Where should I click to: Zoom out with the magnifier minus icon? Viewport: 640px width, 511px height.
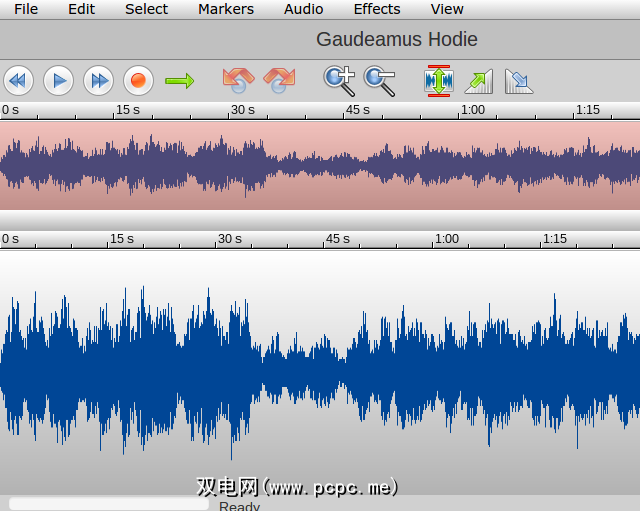pyautogui.click(x=379, y=80)
